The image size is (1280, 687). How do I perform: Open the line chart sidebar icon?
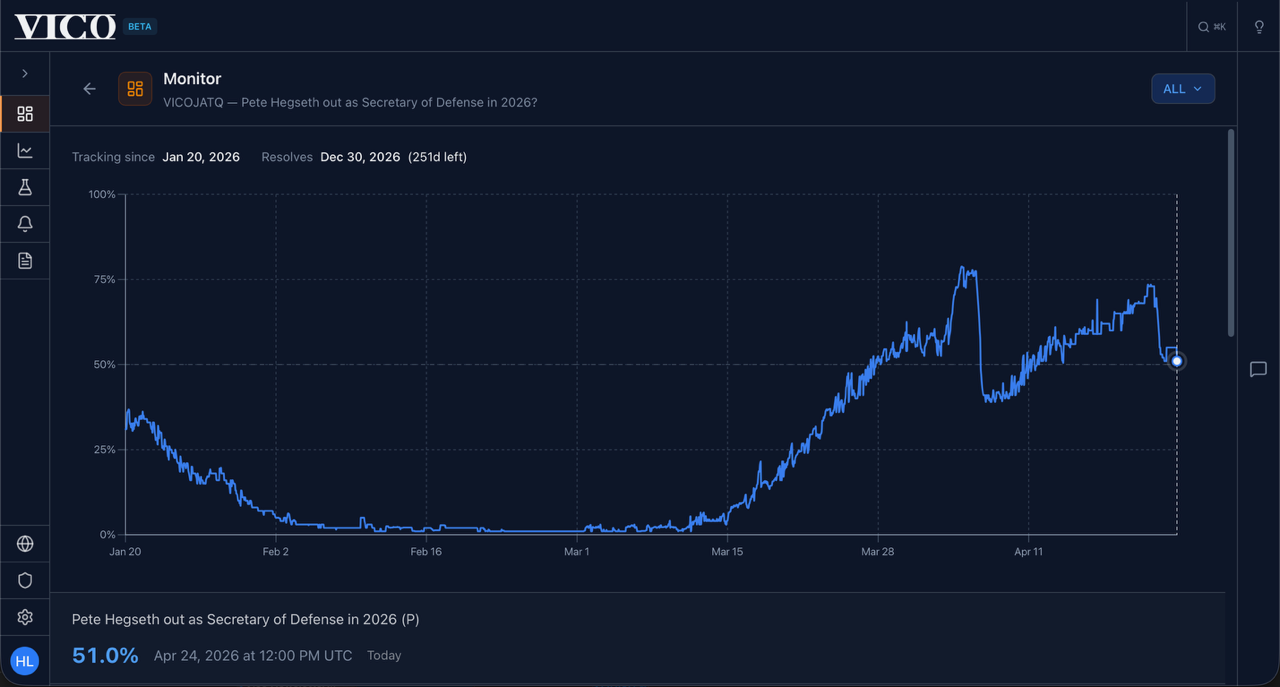25,151
